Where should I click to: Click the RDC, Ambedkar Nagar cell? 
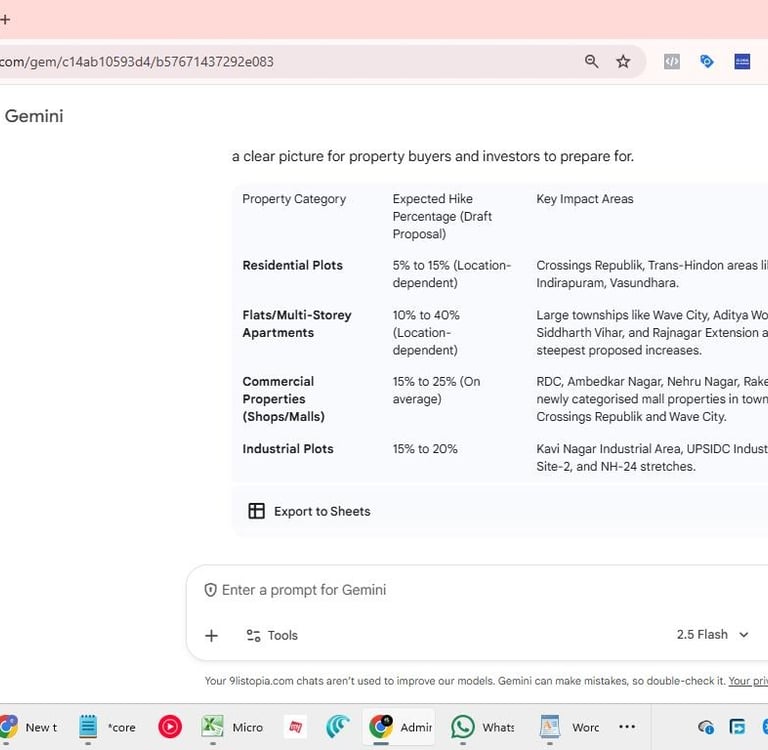tap(652, 399)
